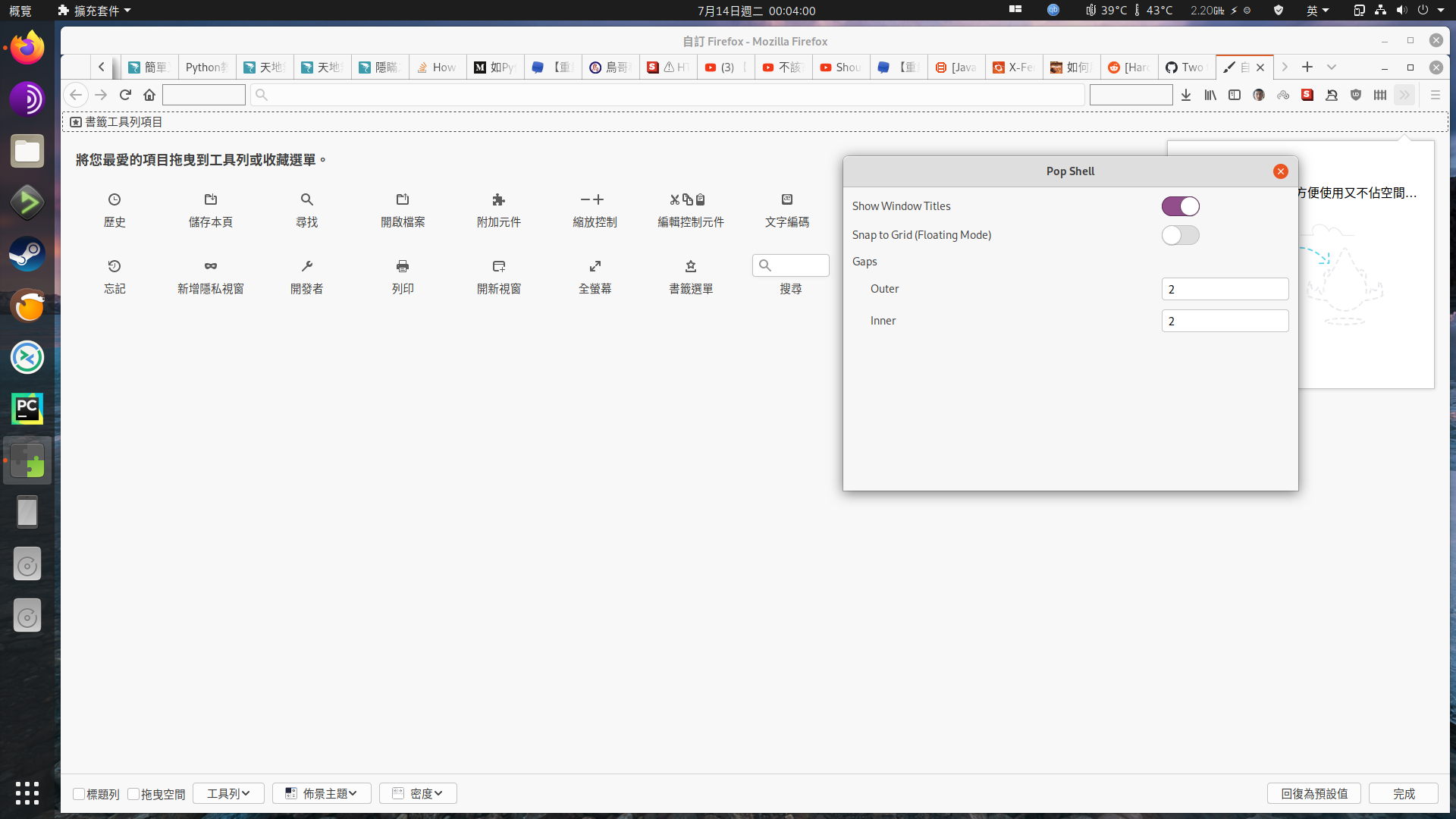Click the Inner gaps input field
Image resolution: width=1456 pixels, height=819 pixels.
[1225, 321]
